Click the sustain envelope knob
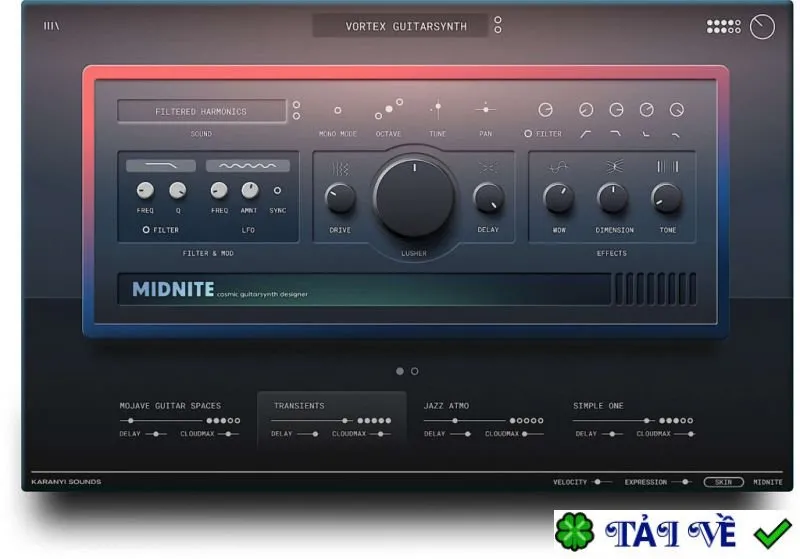800x559 pixels. click(x=646, y=110)
